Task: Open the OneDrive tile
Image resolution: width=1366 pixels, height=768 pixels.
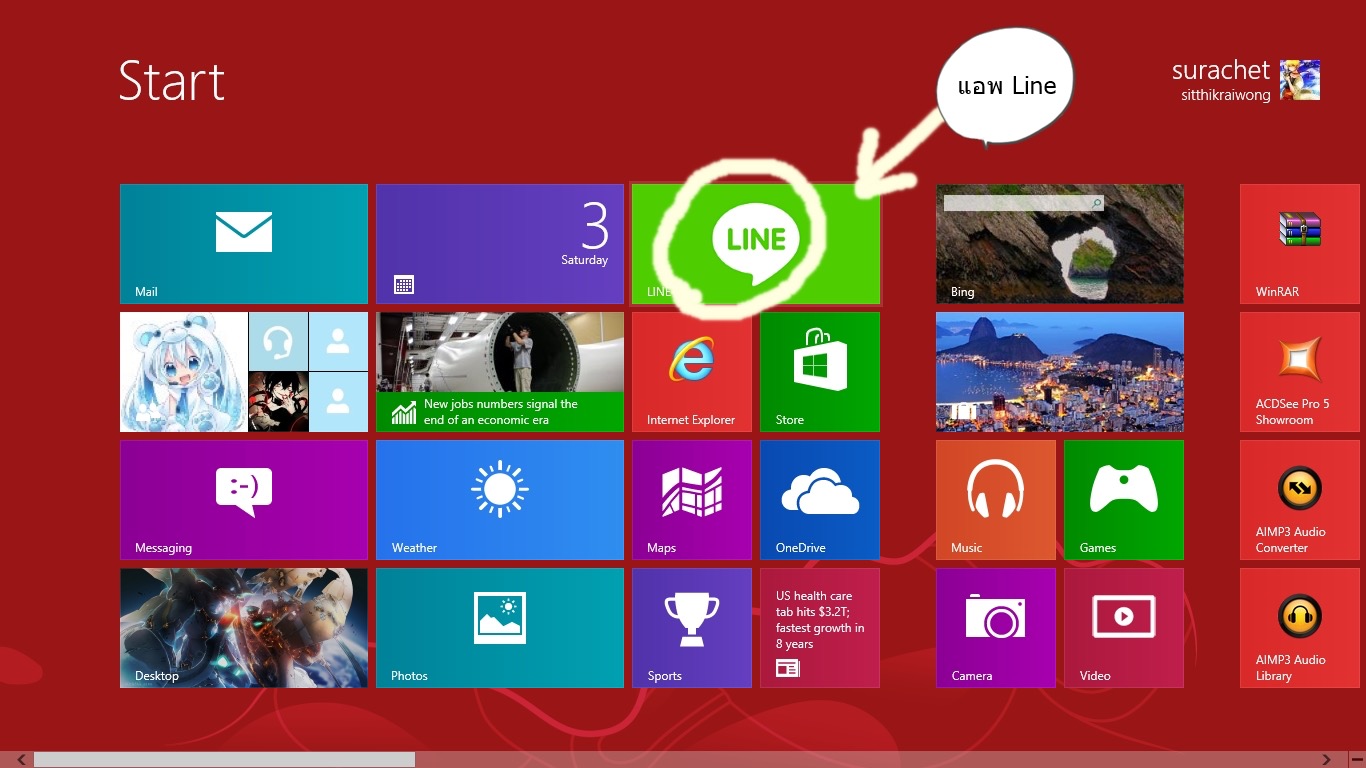Action: tap(820, 500)
